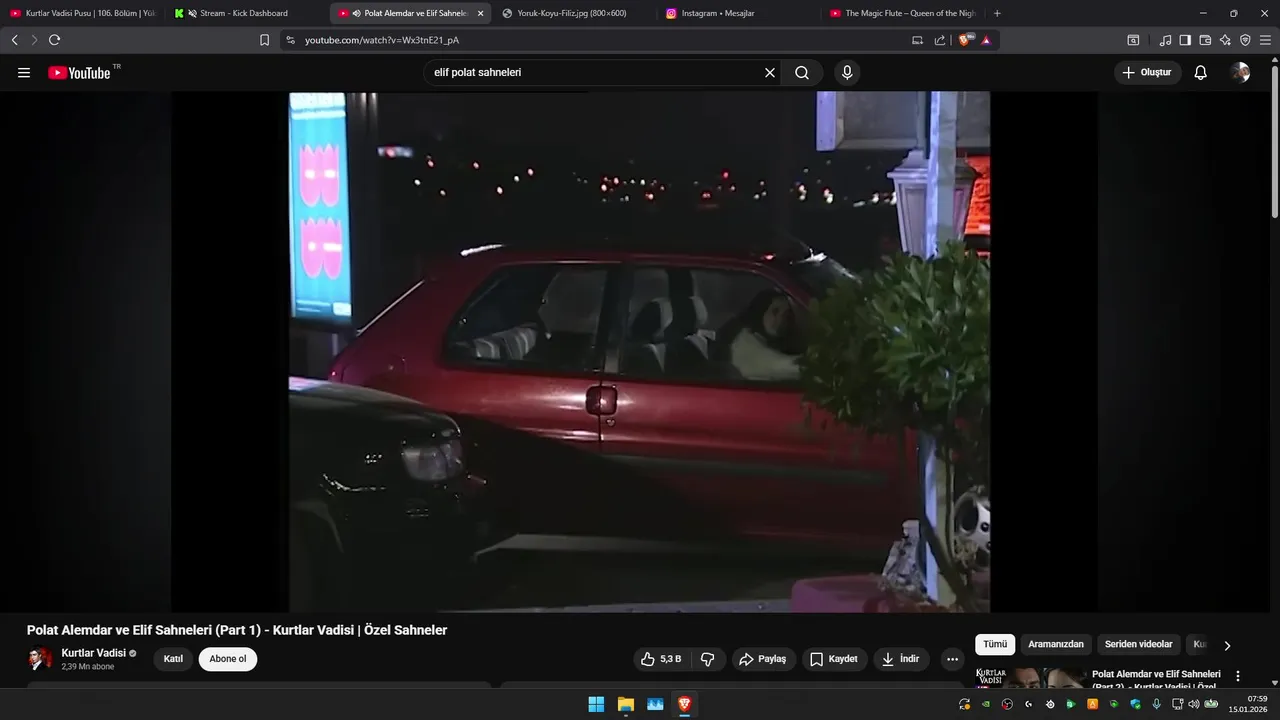1280x720 pixels.
Task: Open Leo AI sparkle icon
Action: pos(1225,40)
